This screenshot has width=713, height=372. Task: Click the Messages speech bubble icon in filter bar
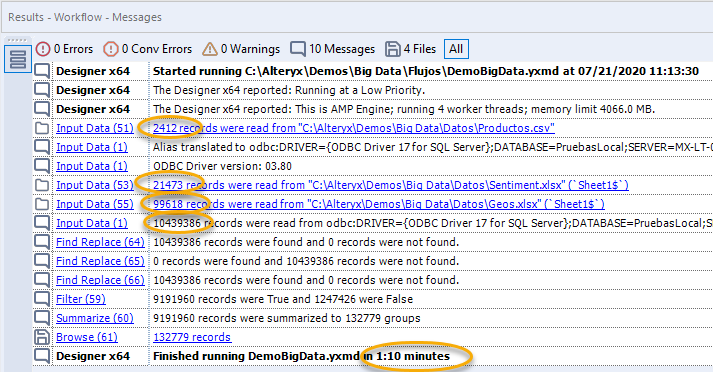pos(298,49)
